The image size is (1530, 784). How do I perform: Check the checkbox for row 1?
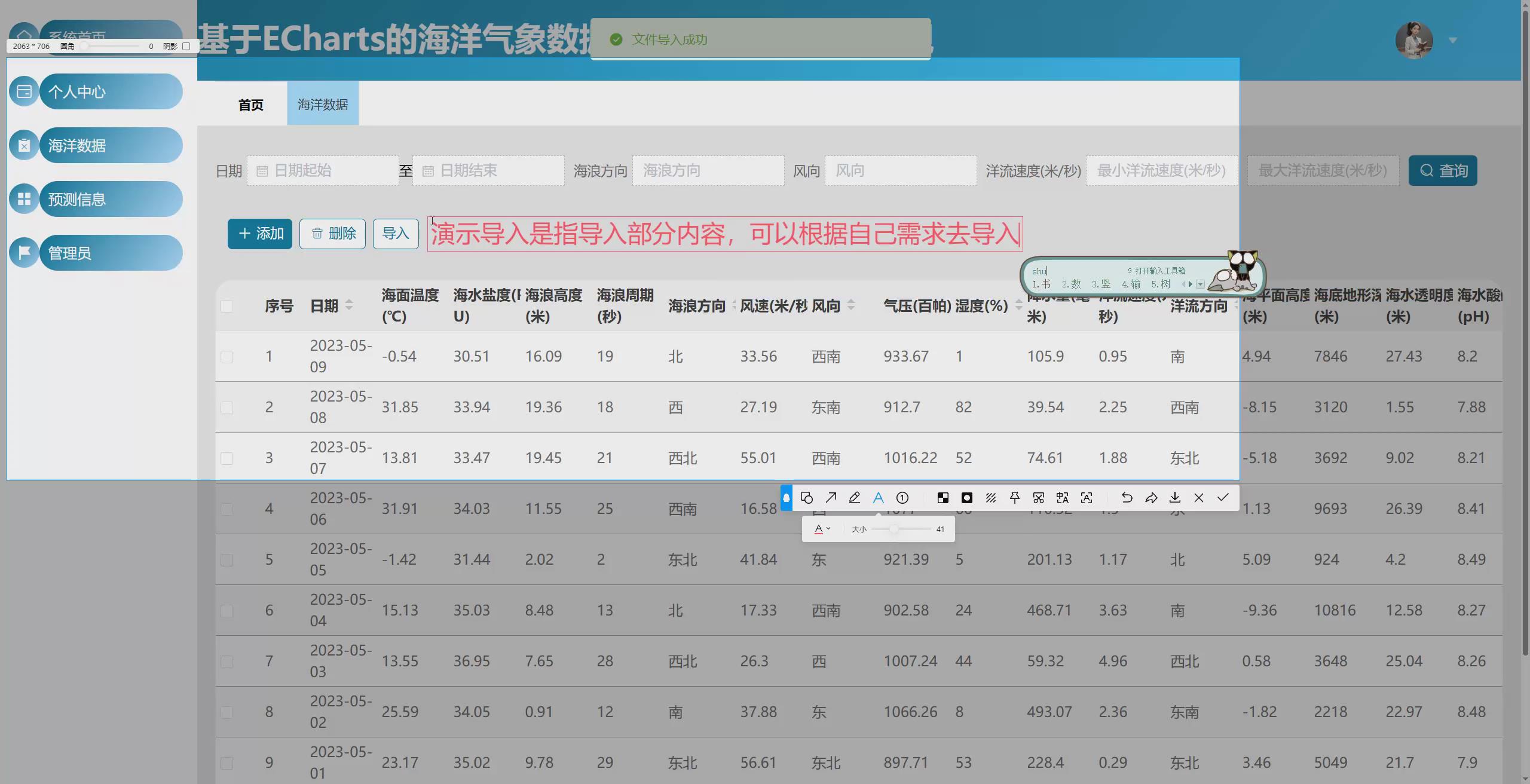tap(227, 357)
